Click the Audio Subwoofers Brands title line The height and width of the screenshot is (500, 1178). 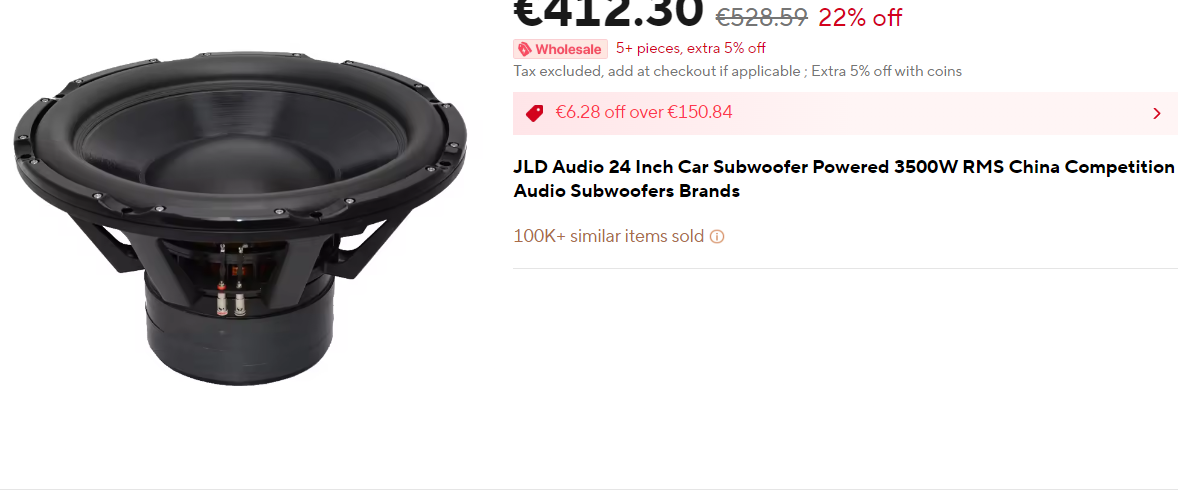point(627,191)
